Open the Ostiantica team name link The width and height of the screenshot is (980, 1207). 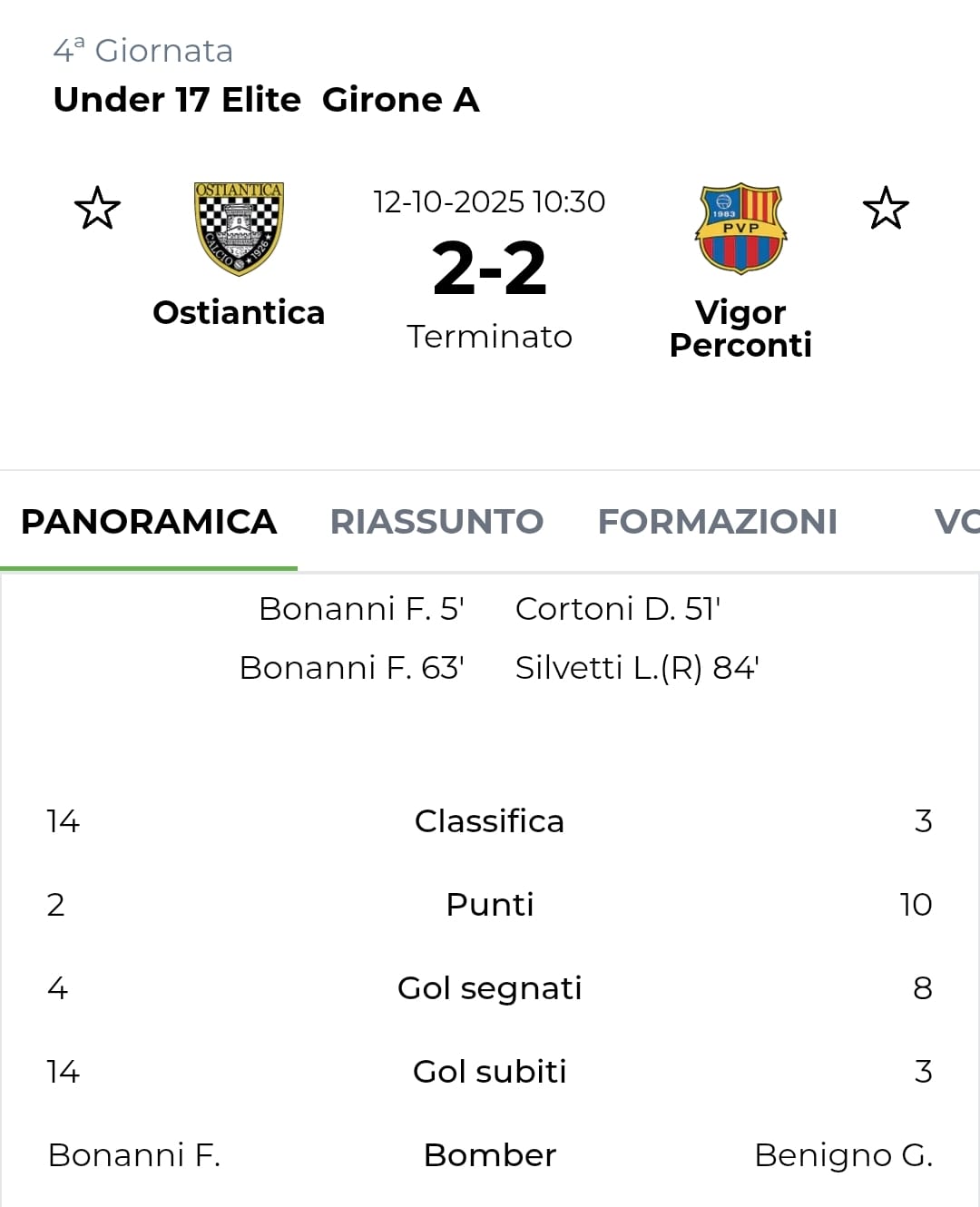click(x=239, y=312)
